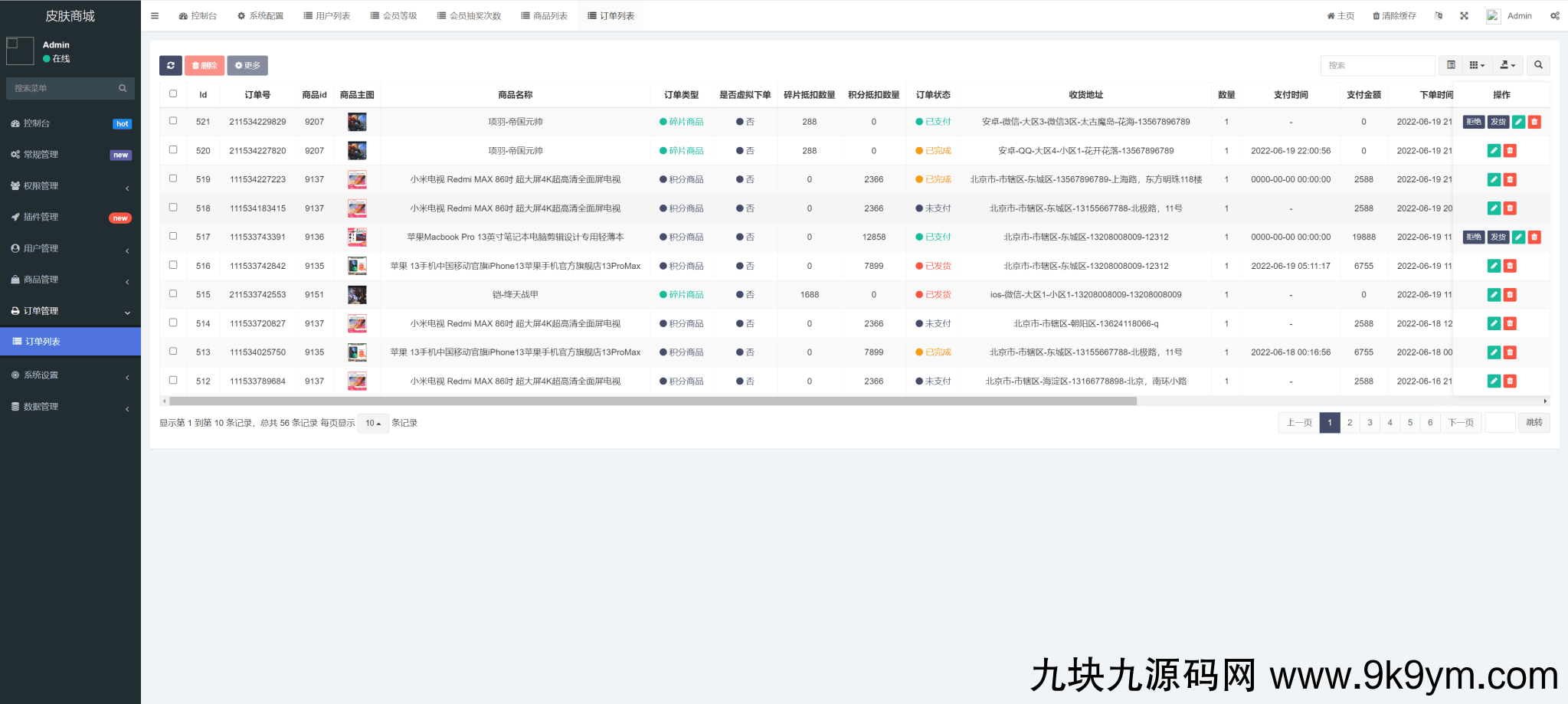Open the 用户列表 tab
Viewport: 1568px width, 704px height.
(x=327, y=15)
